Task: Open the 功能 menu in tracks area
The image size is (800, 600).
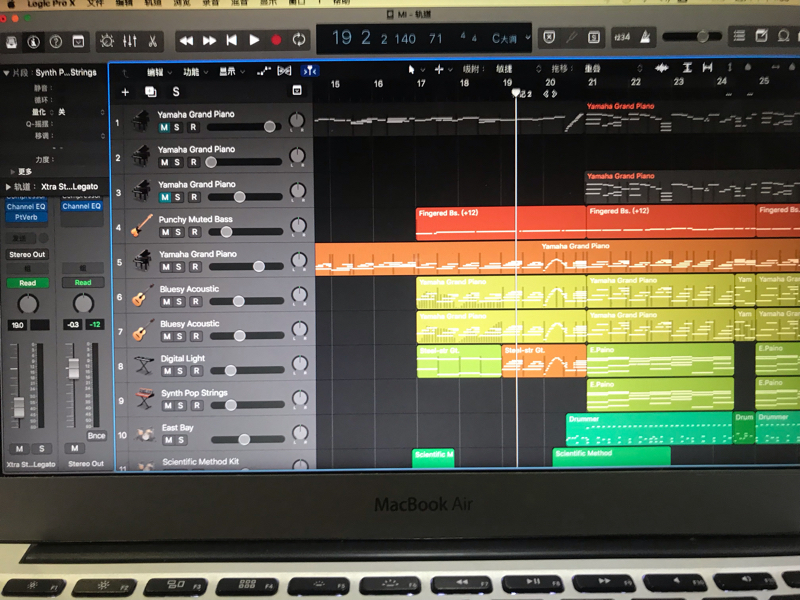Action: pos(192,72)
